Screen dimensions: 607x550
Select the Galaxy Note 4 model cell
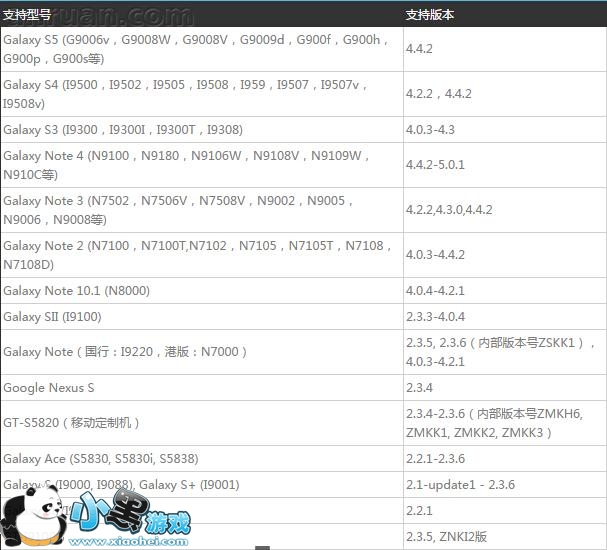(202, 165)
